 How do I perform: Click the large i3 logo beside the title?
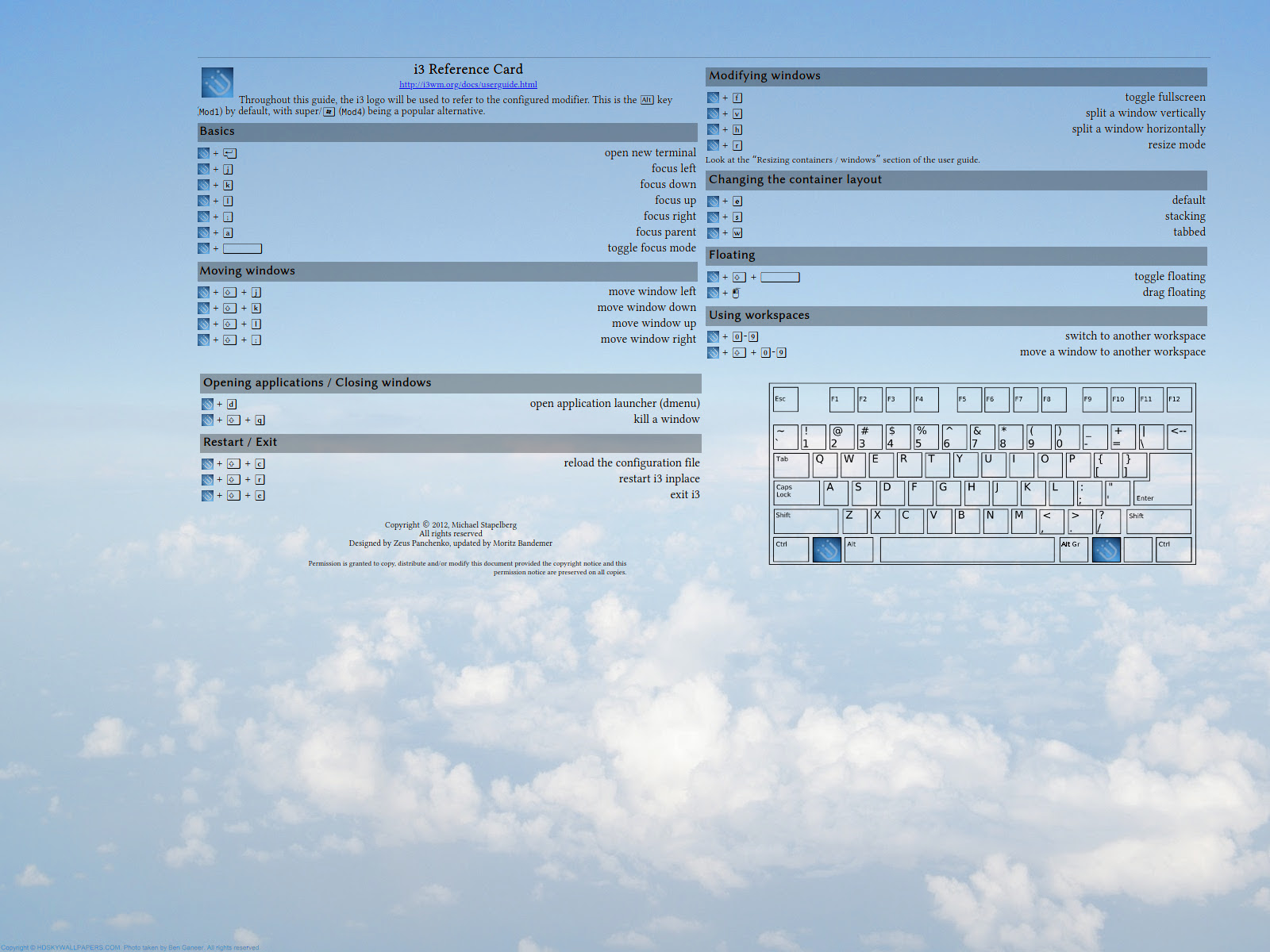217,83
